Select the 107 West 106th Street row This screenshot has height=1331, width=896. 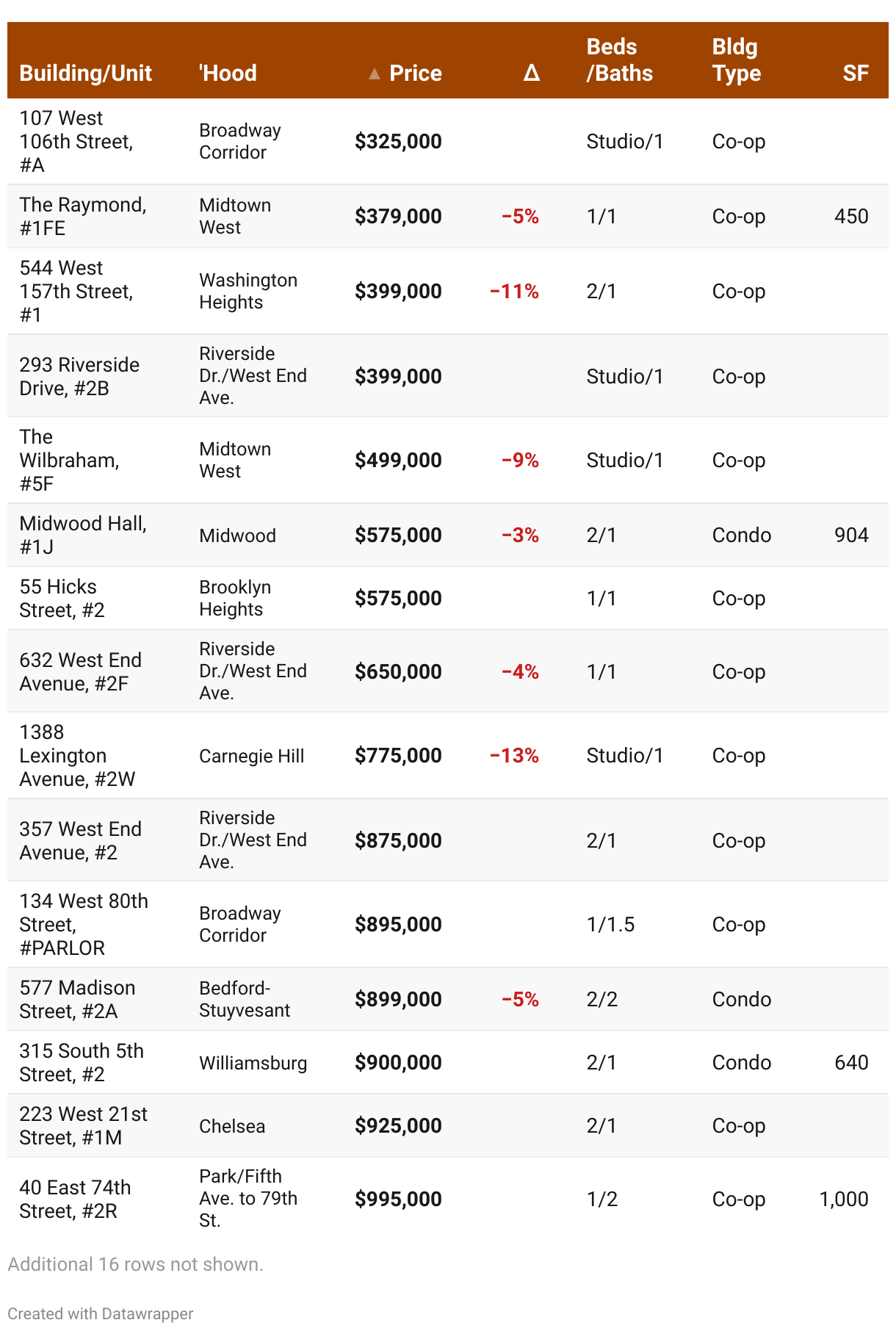pos(448,141)
